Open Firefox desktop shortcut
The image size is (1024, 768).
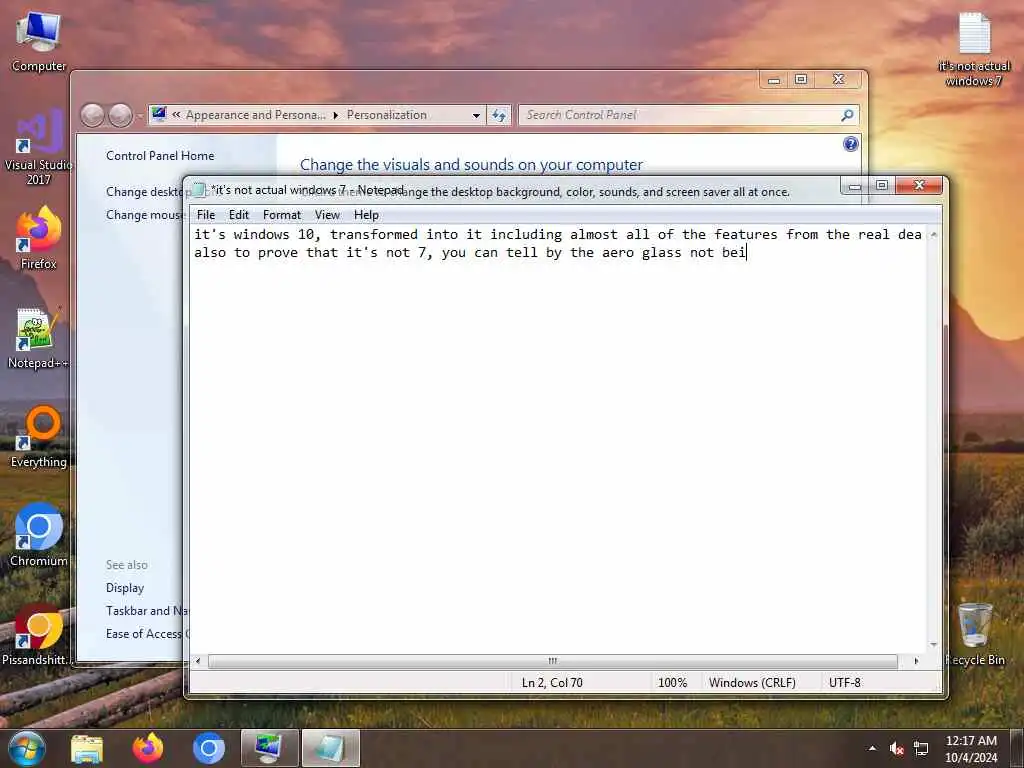38,238
